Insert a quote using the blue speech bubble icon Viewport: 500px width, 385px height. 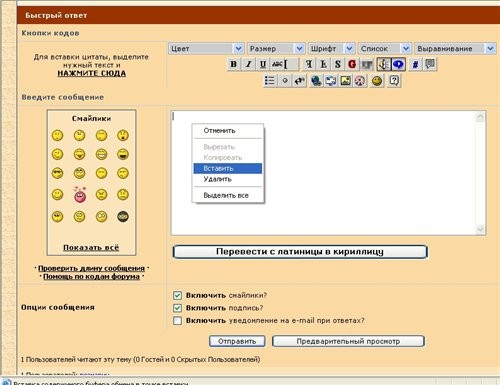point(398,64)
